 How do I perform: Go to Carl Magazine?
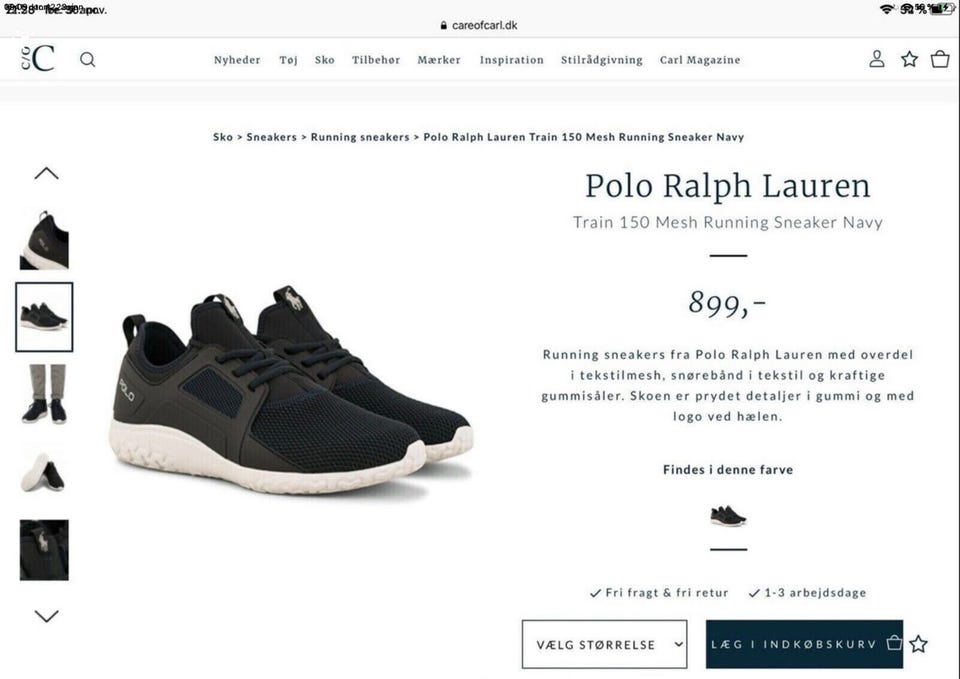click(700, 60)
